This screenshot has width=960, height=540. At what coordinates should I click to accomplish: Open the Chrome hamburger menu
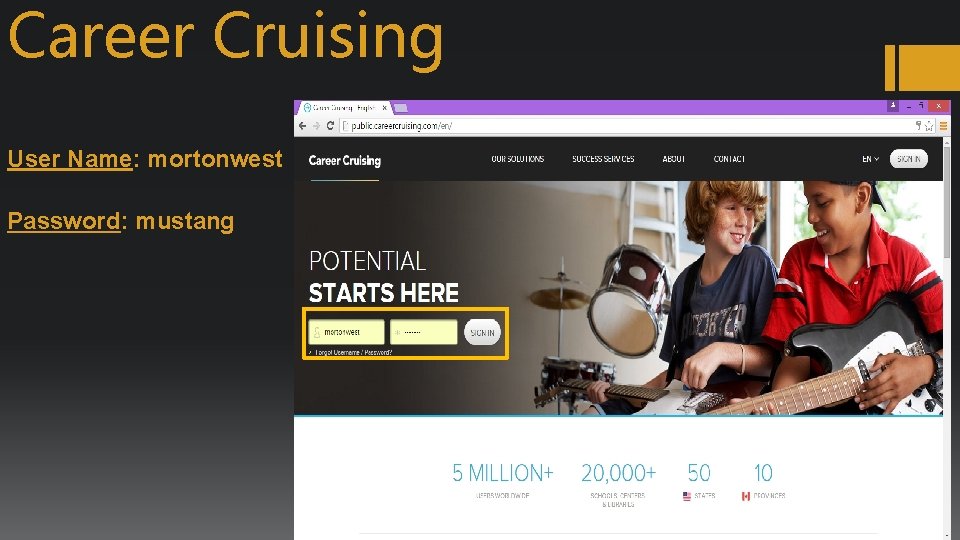943,126
